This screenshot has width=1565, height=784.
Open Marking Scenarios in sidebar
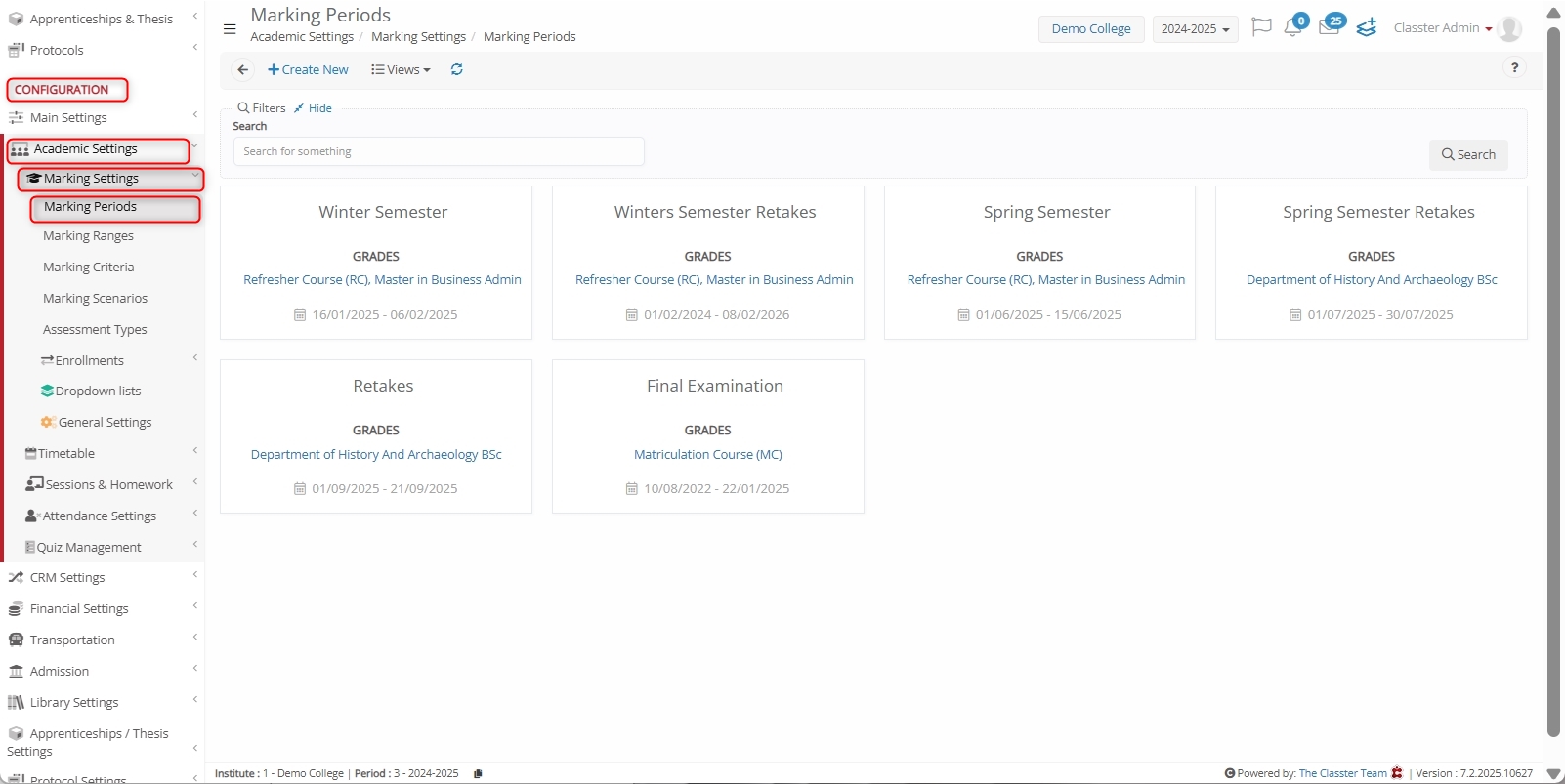[x=95, y=299]
